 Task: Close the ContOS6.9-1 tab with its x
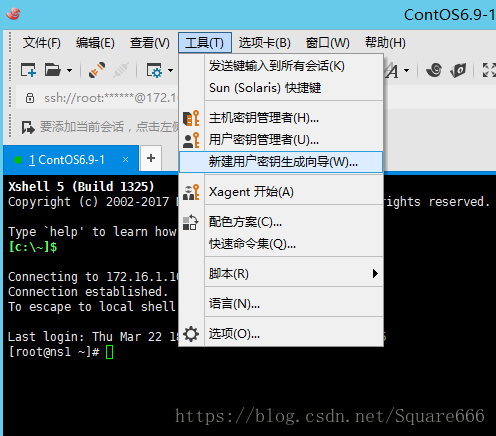pos(125,160)
